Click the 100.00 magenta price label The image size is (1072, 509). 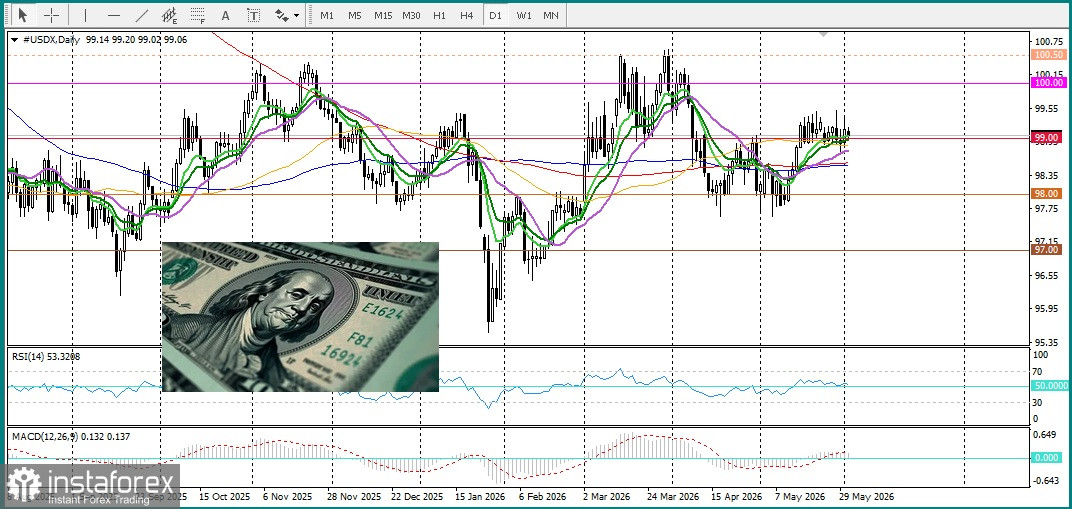pyautogui.click(x=1047, y=83)
